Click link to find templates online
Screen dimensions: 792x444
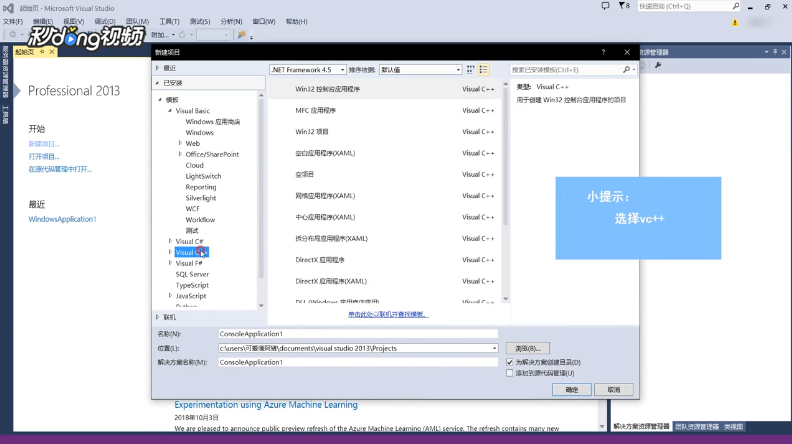(x=388, y=314)
